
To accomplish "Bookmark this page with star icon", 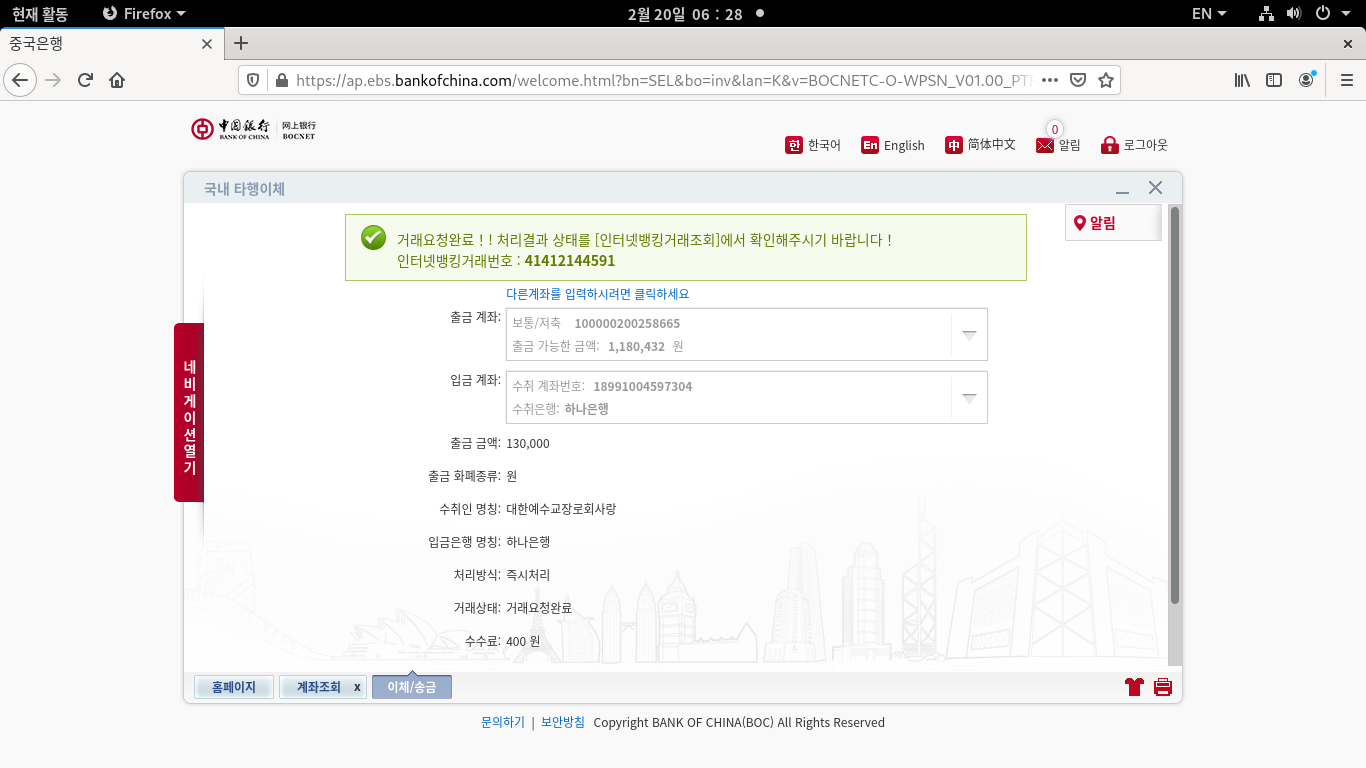I will pyautogui.click(x=1105, y=80).
